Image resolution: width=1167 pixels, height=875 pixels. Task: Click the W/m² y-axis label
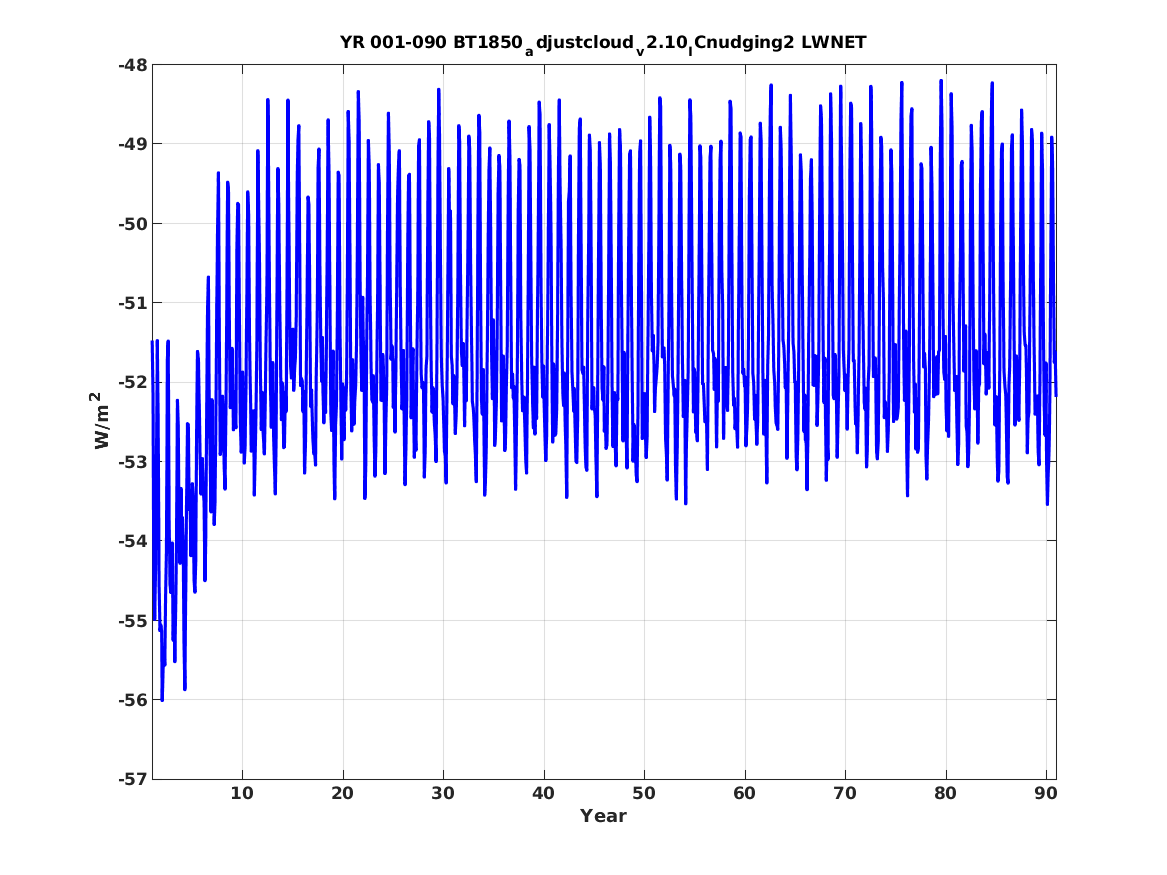tap(101, 420)
